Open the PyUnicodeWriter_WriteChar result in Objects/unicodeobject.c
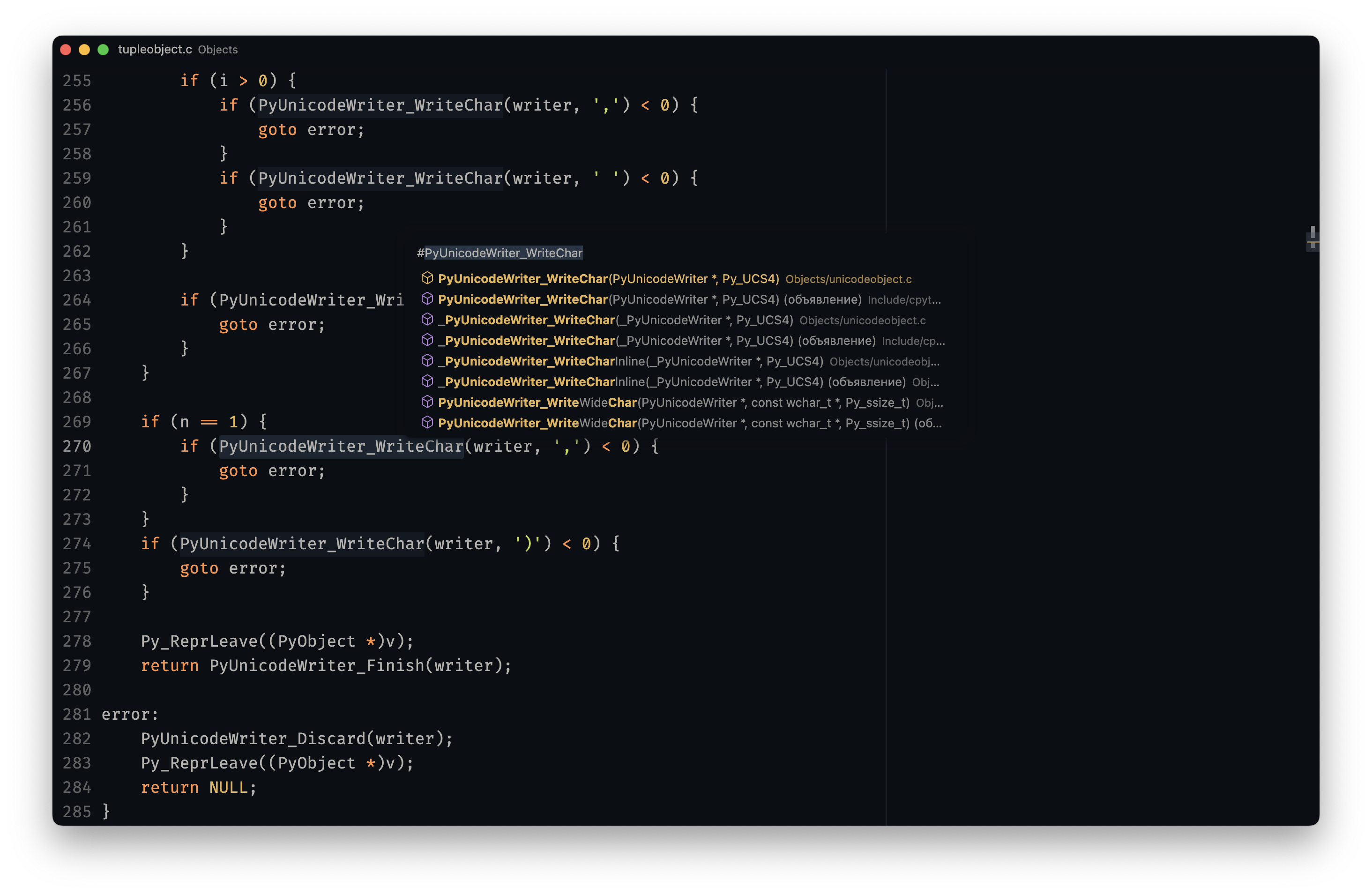This screenshot has height=895, width=1372. tap(680, 279)
